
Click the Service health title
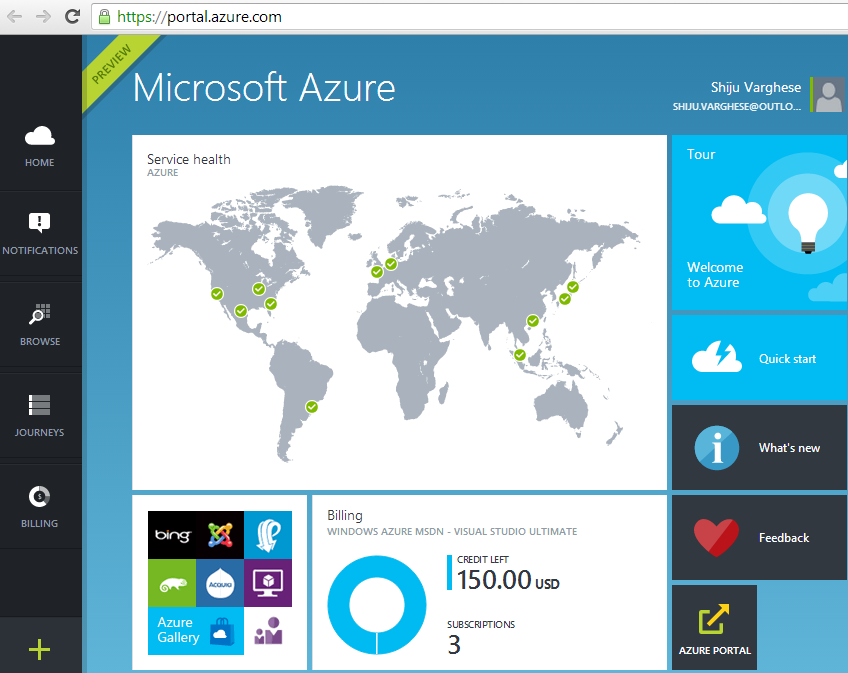pyautogui.click(x=189, y=160)
